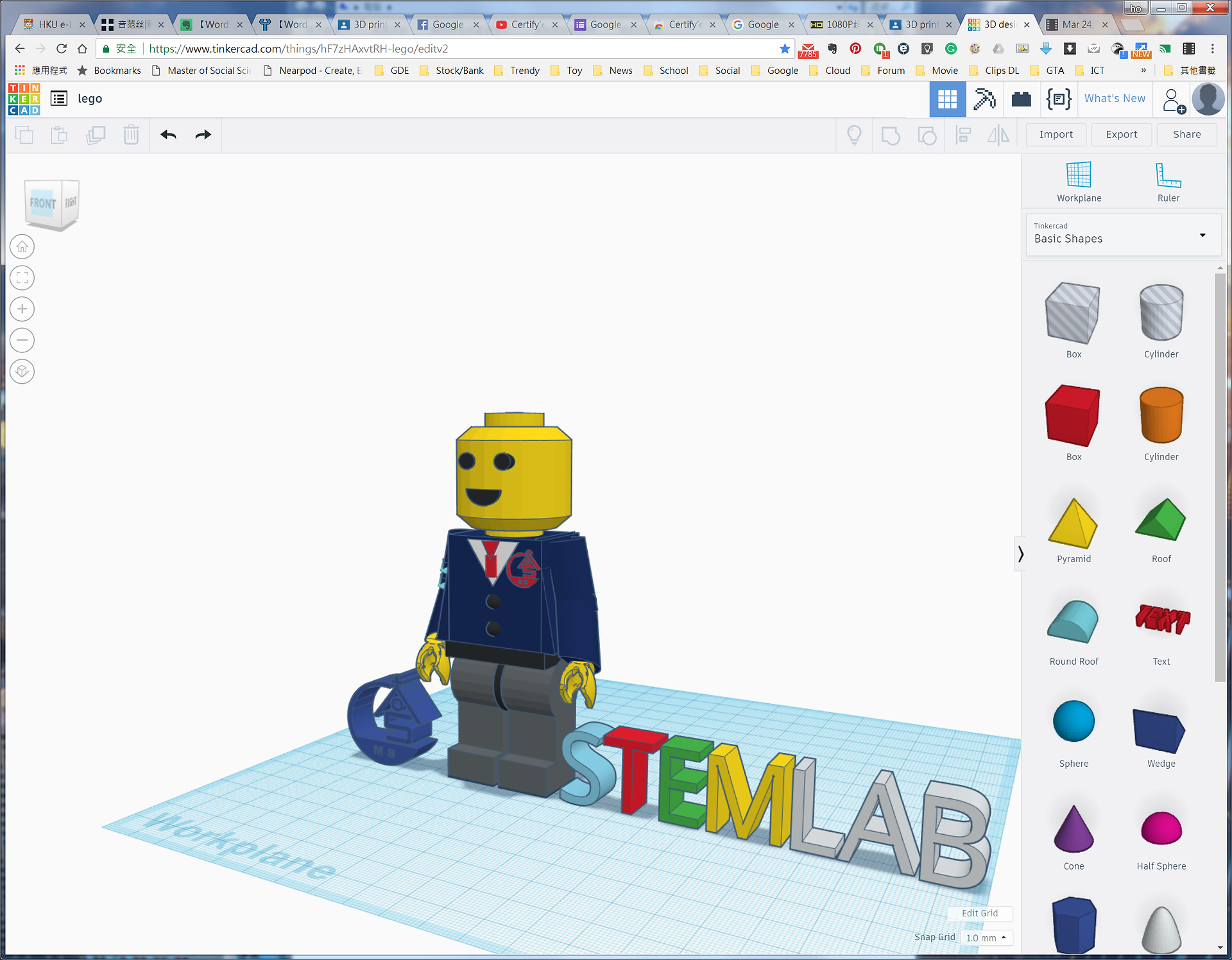Click the Share button
1232x960 pixels.
(1186, 134)
